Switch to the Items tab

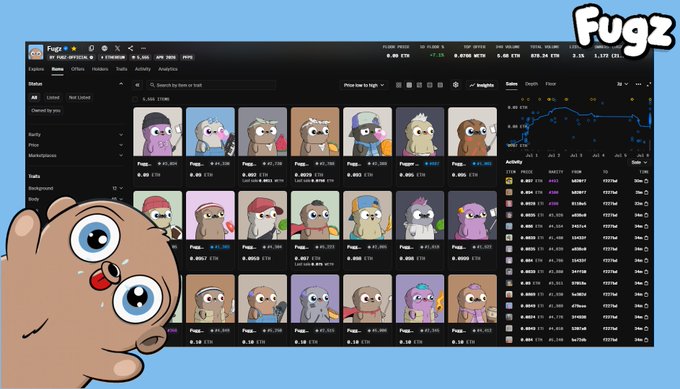pyautogui.click(x=58, y=69)
